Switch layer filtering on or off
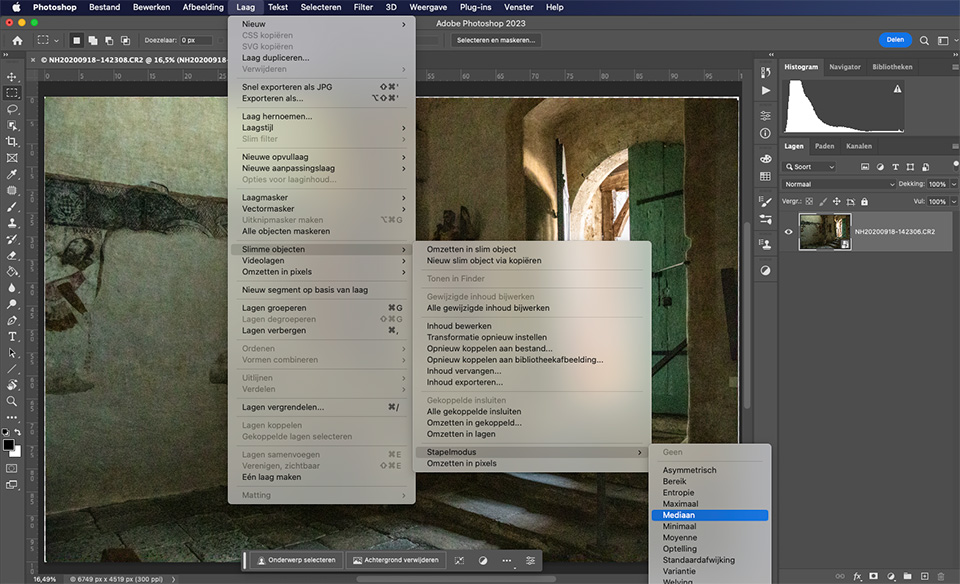The image size is (960, 584). [x=956, y=165]
